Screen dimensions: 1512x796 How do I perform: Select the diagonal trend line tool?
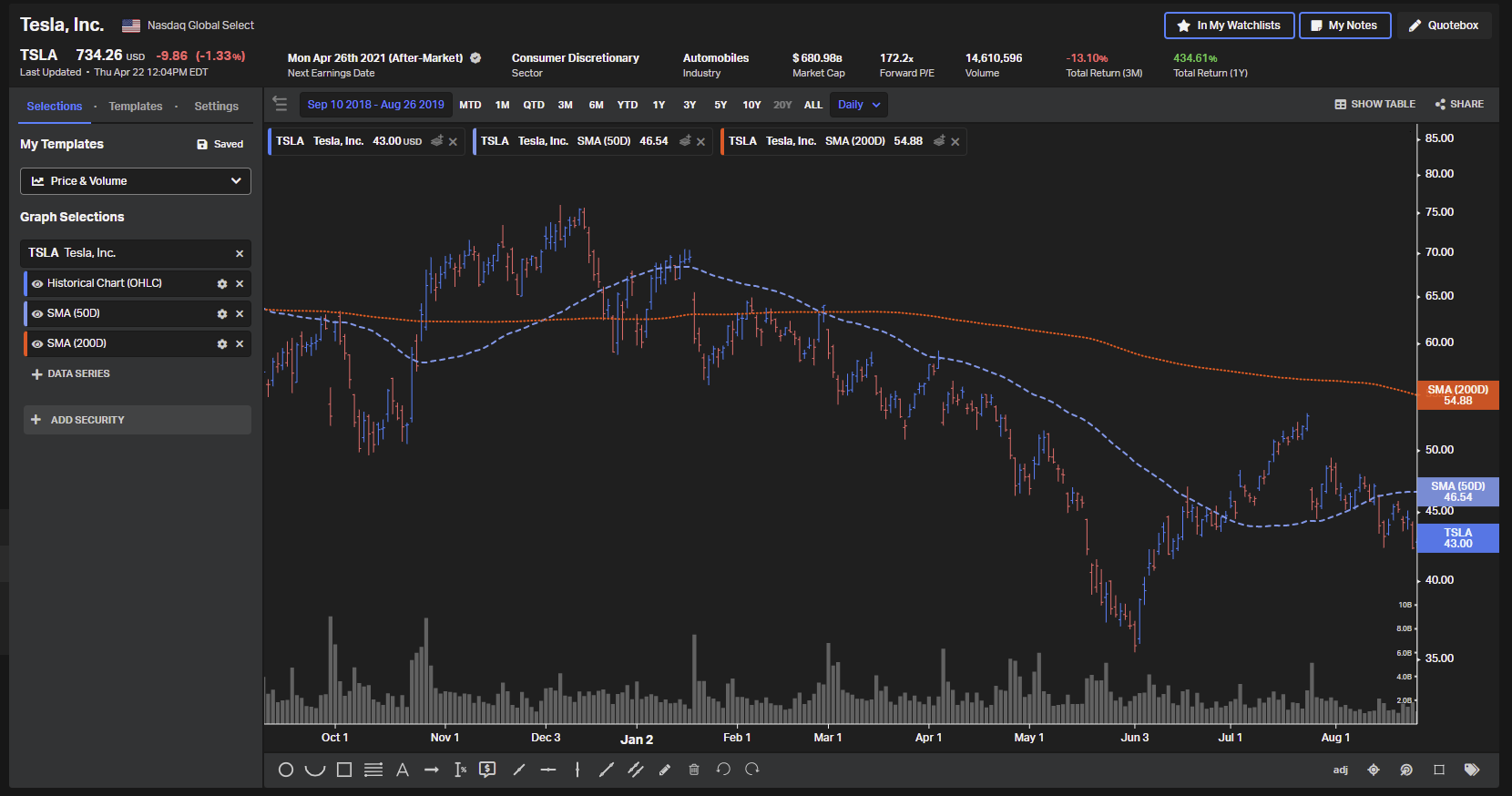(x=607, y=770)
